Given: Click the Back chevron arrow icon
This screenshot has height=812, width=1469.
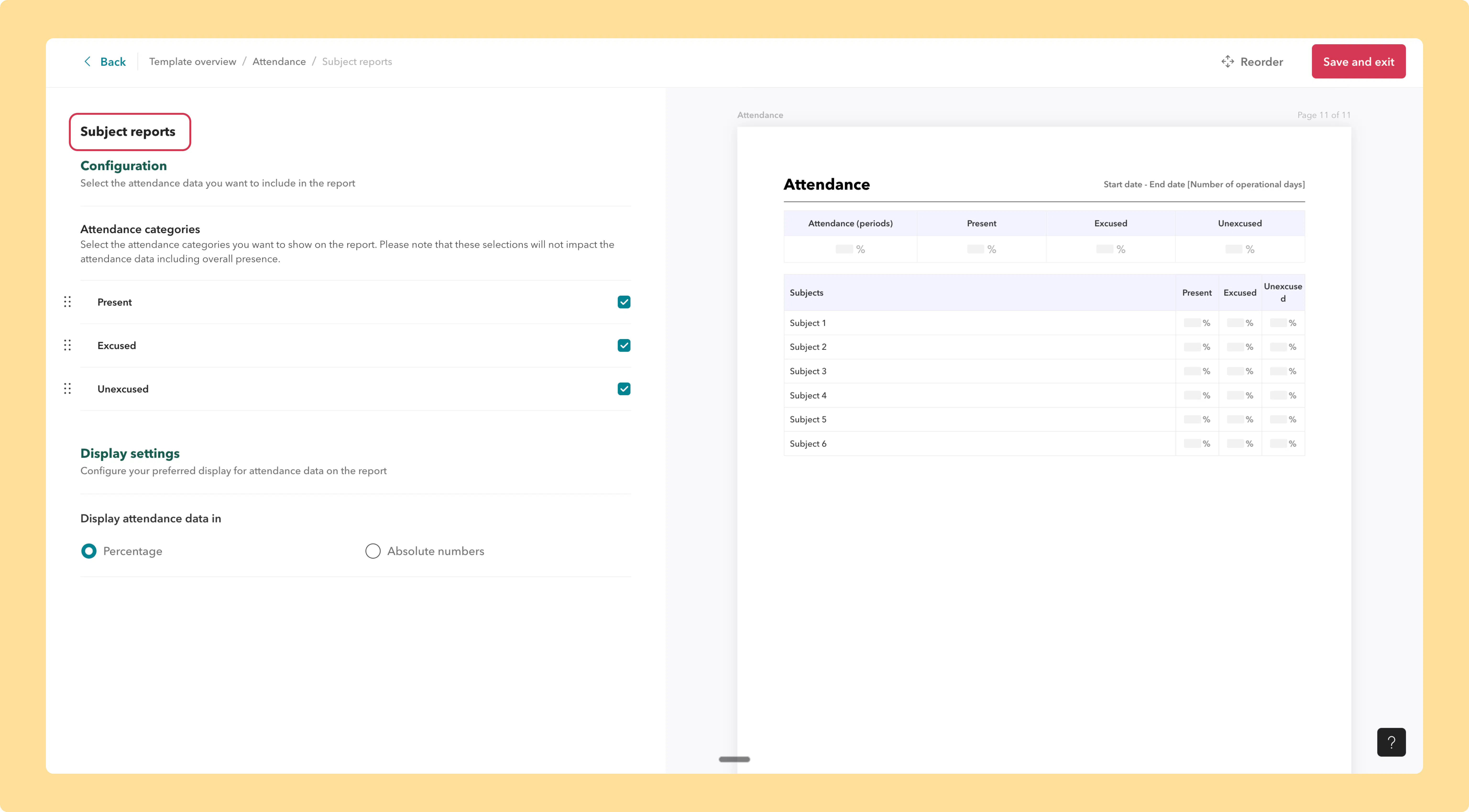Looking at the screenshot, I should (87, 62).
